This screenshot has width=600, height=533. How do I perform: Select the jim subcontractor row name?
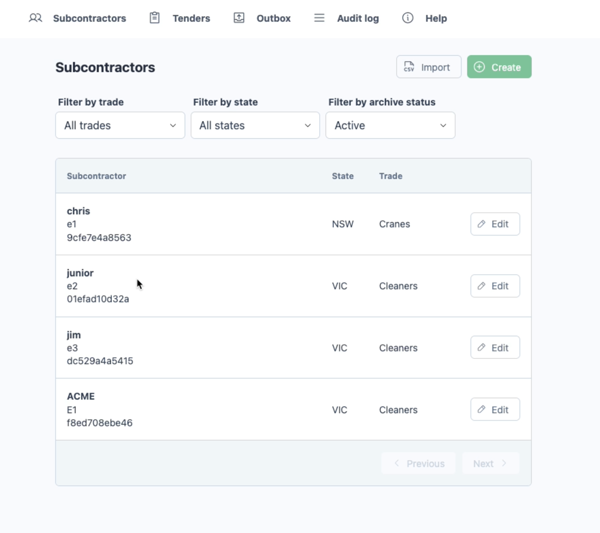pos(74,335)
